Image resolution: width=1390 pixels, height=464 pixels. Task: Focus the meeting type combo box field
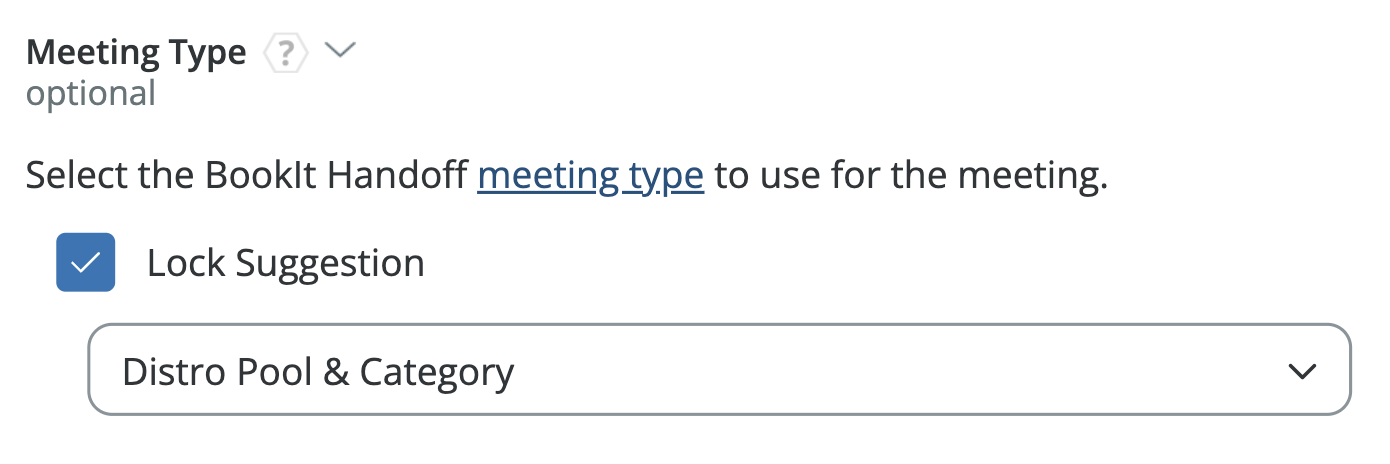point(719,369)
